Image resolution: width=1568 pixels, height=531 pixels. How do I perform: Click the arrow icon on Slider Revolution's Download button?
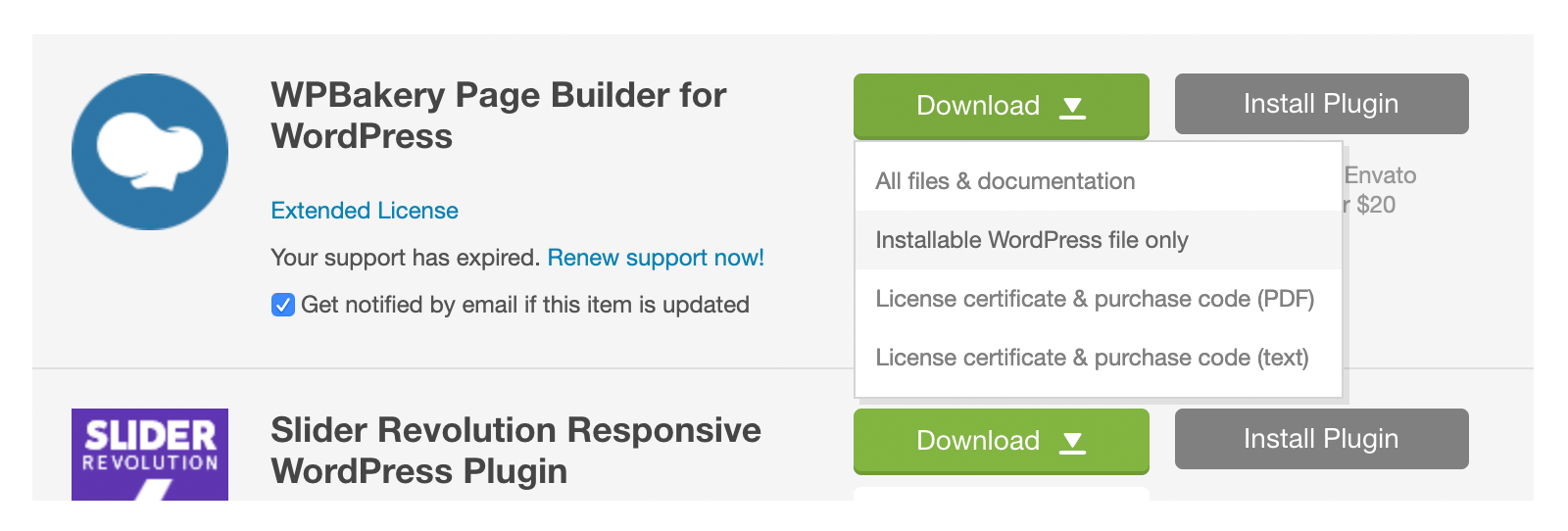pyautogui.click(x=1073, y=442)
